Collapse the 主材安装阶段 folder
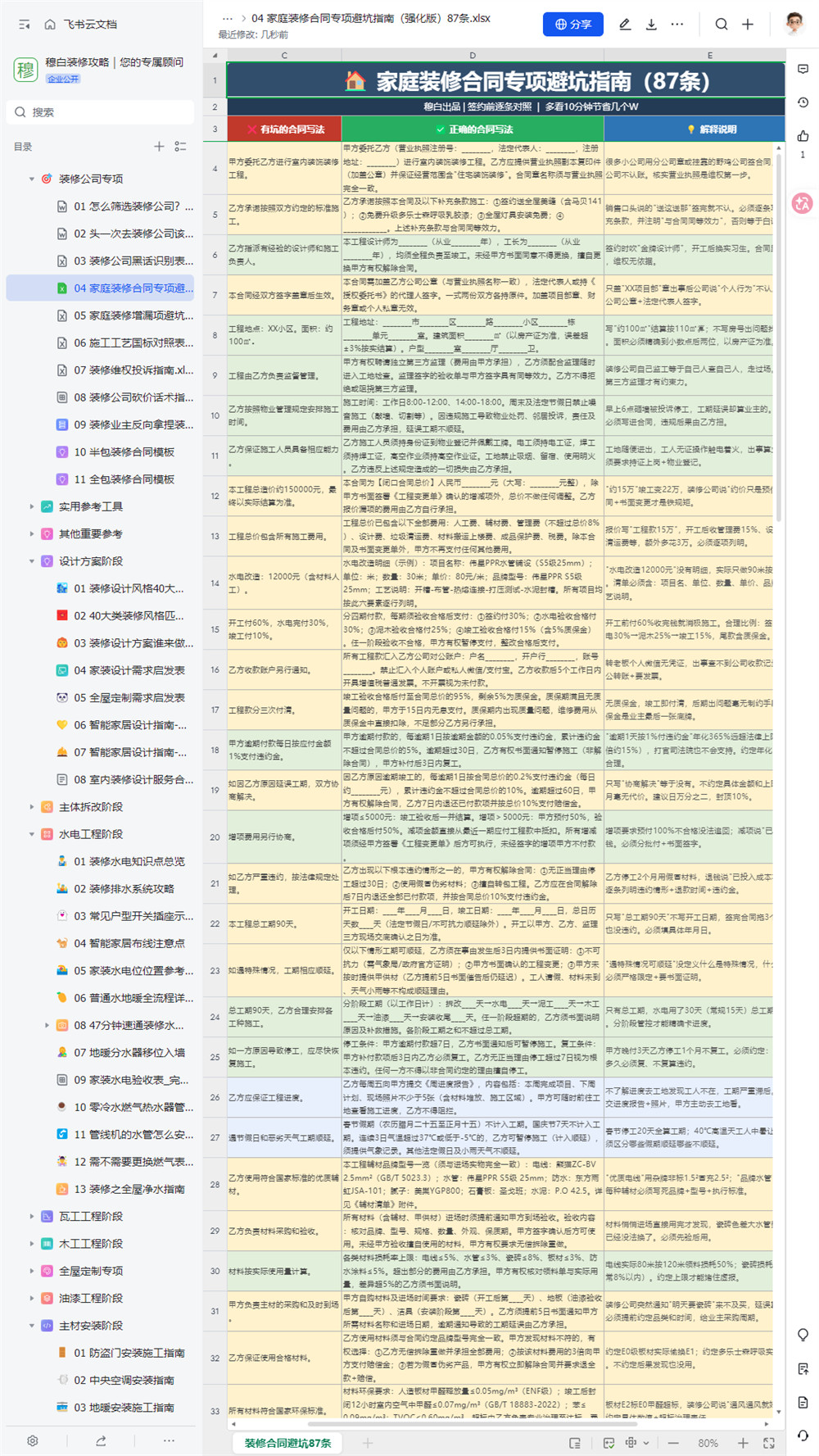Screen dimensions: 819x1456 pos(32,1325)
